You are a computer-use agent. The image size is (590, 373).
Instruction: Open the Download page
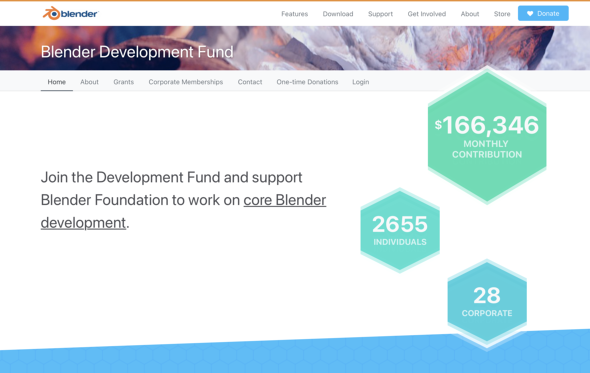[338, 14]
